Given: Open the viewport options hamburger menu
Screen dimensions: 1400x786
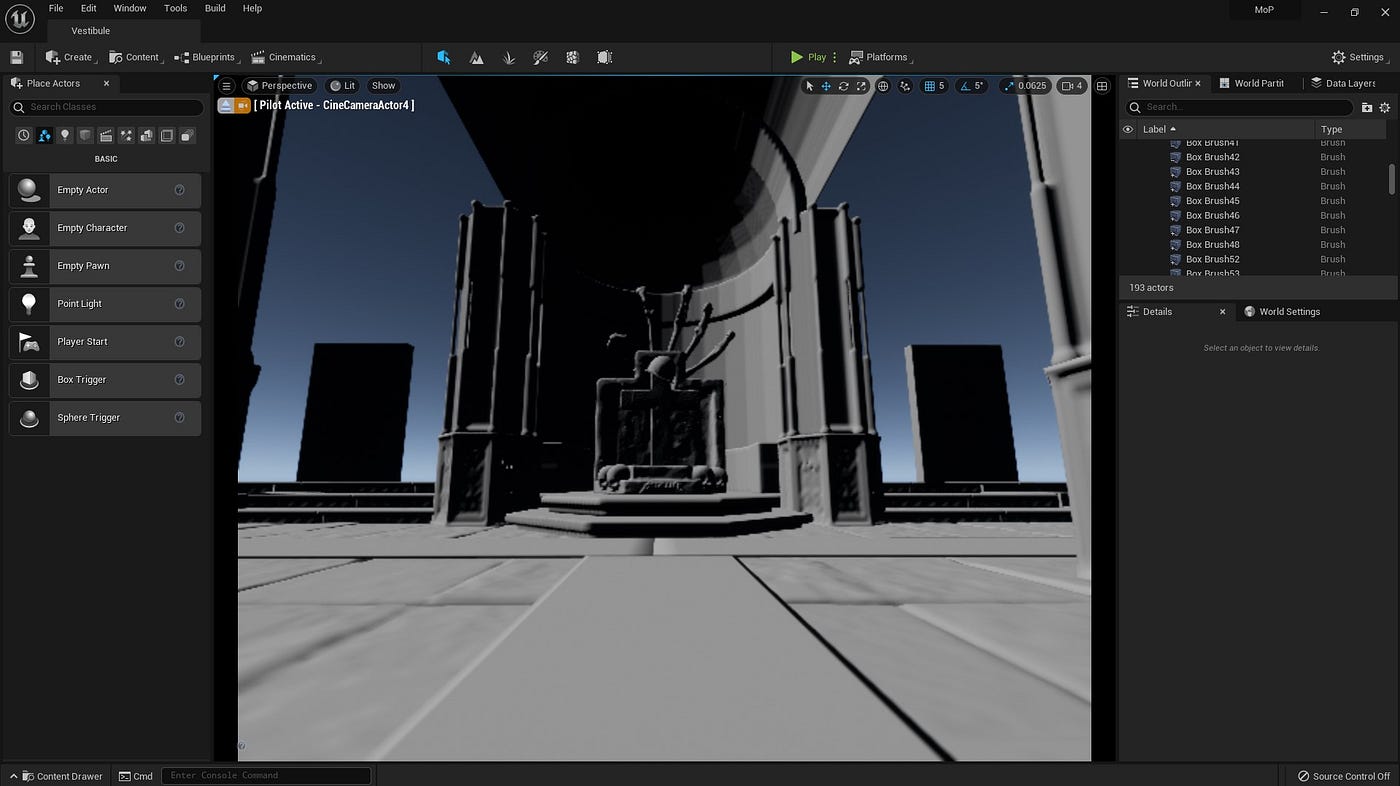Looking at the screenshot, I should 227,86.
